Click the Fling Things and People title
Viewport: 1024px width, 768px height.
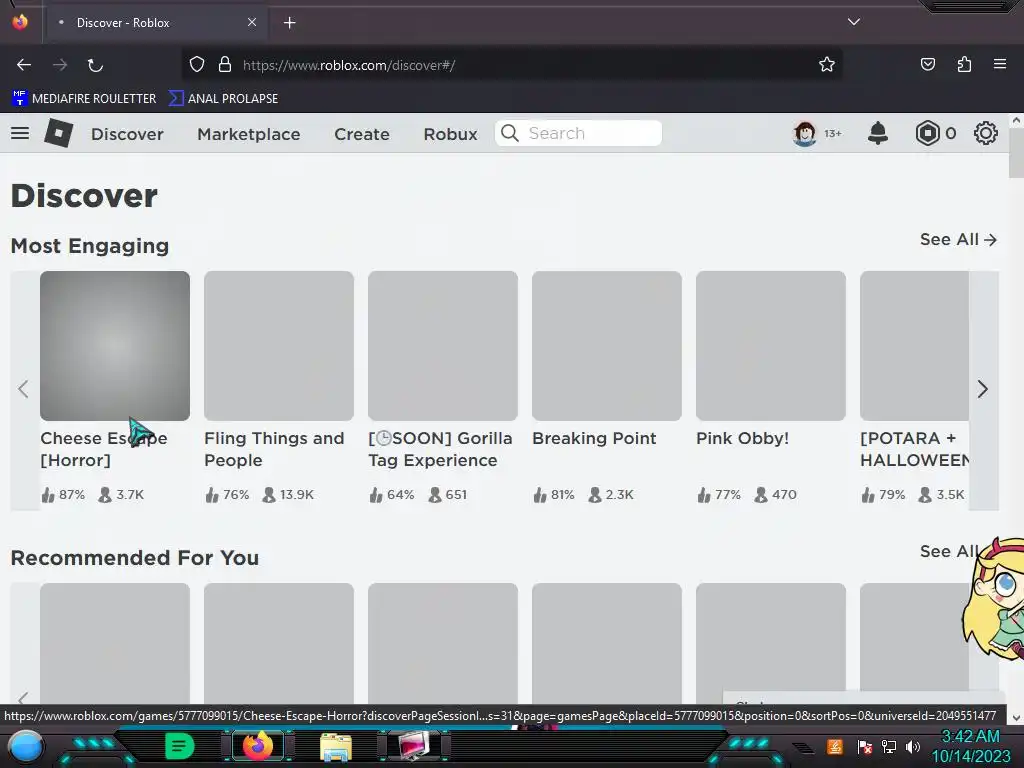pyautogui.click(x=274, y=449)
